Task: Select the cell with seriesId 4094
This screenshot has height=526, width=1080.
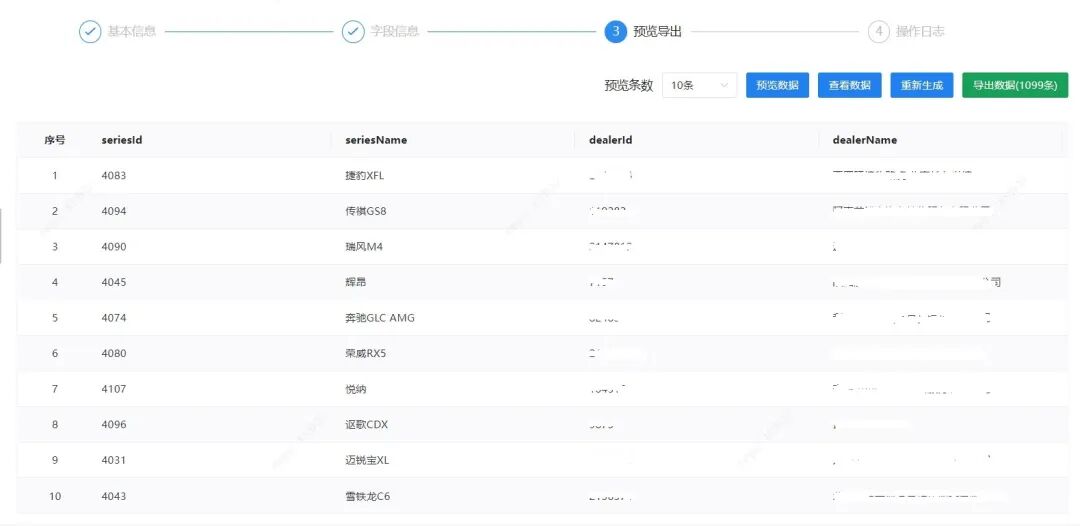Action: (x=114, y=211)
